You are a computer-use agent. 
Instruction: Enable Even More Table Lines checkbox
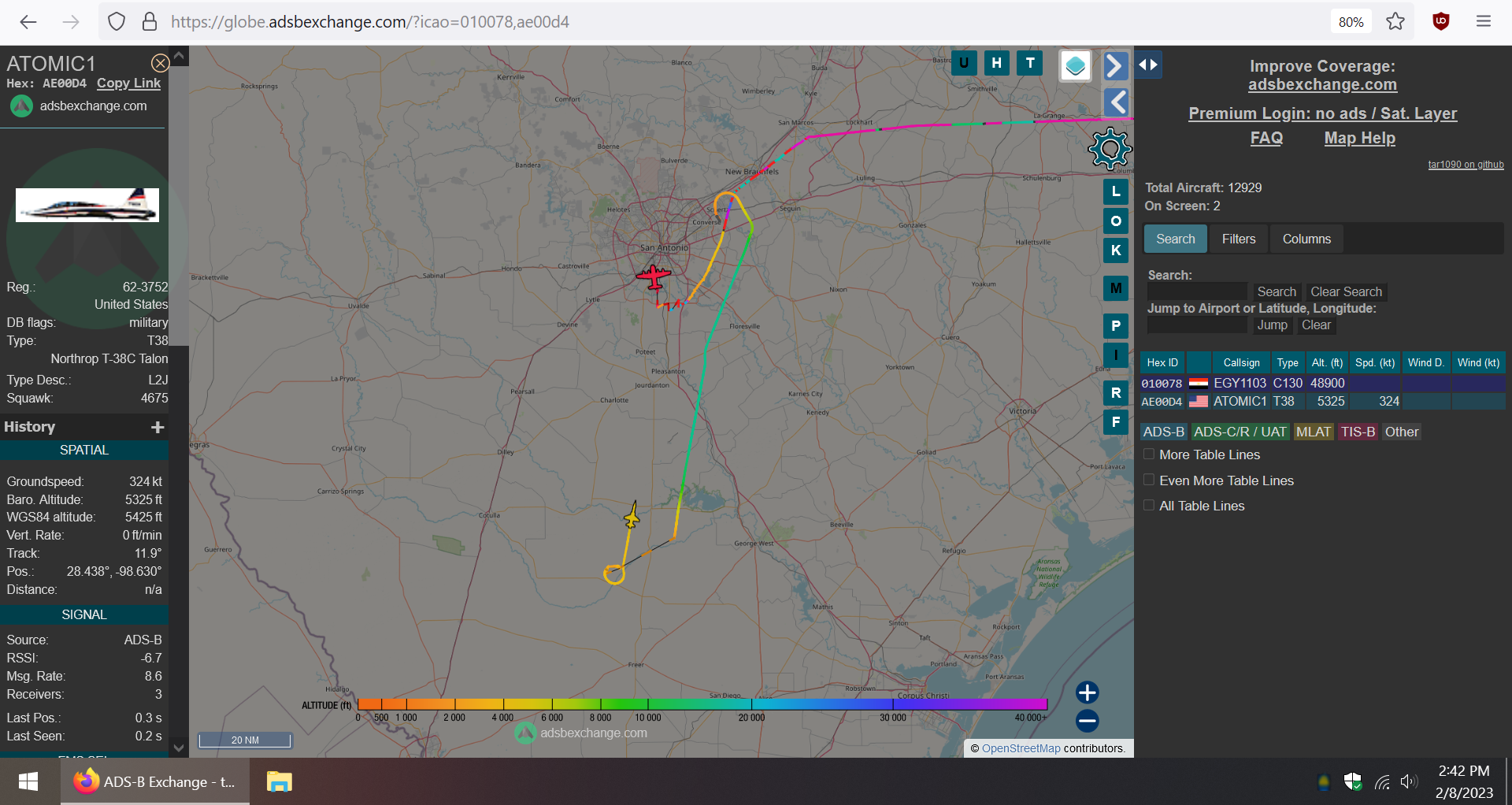coord(1149,480)
